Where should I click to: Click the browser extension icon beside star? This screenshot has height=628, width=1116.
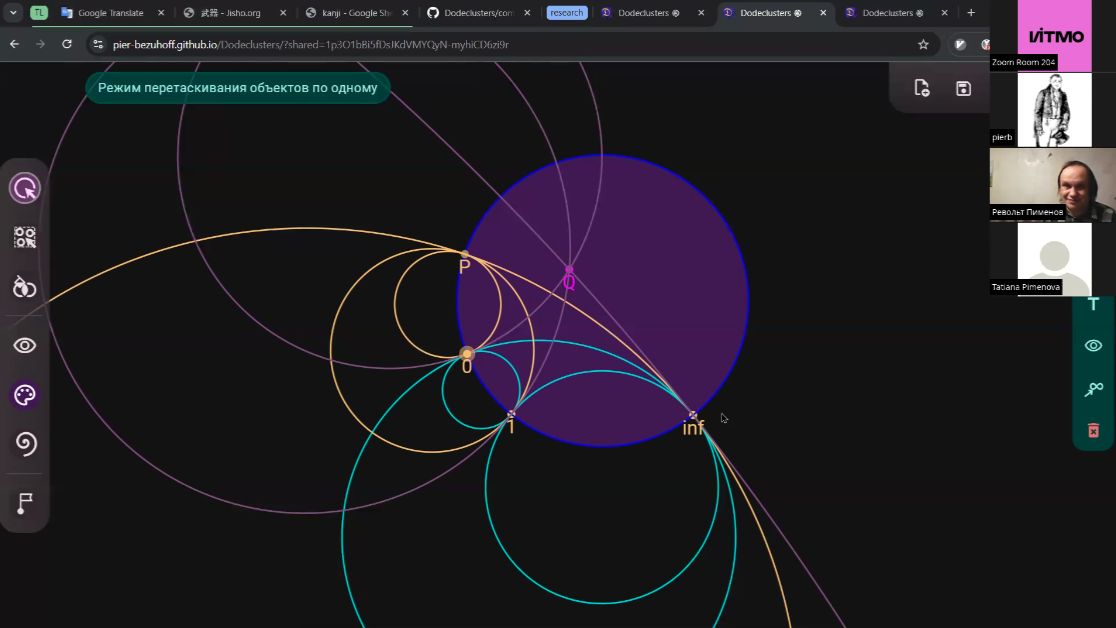point(960,44)
